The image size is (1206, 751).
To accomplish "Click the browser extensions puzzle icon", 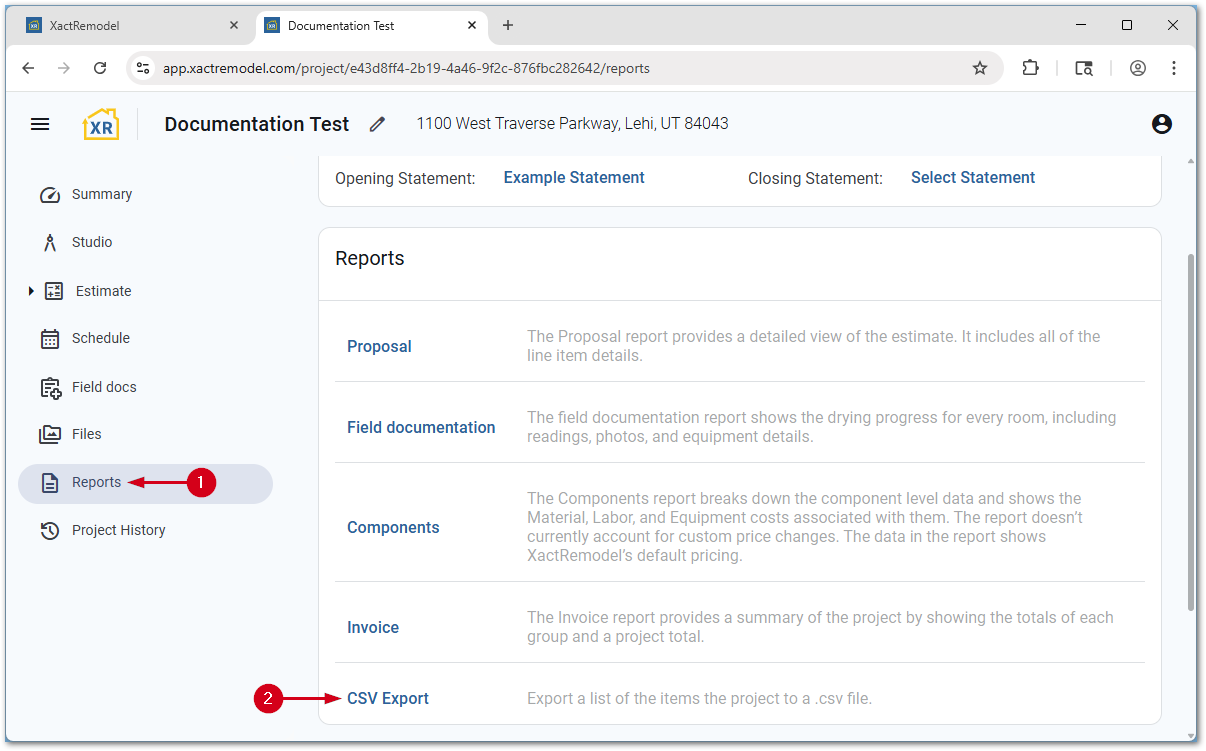I will click(1030, 68).
